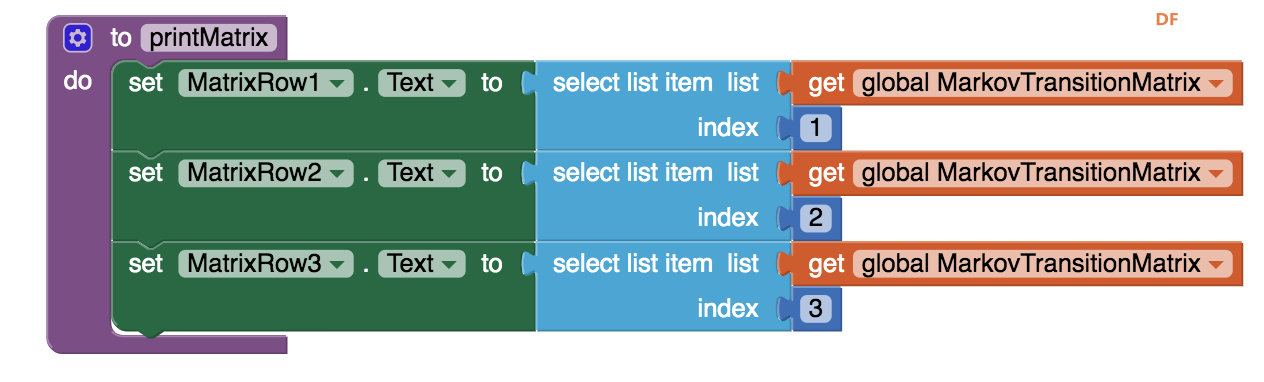Open the Text property dropdown for MatrixRow3
This screenshot has height=382, width=1264.
(422, 264)
